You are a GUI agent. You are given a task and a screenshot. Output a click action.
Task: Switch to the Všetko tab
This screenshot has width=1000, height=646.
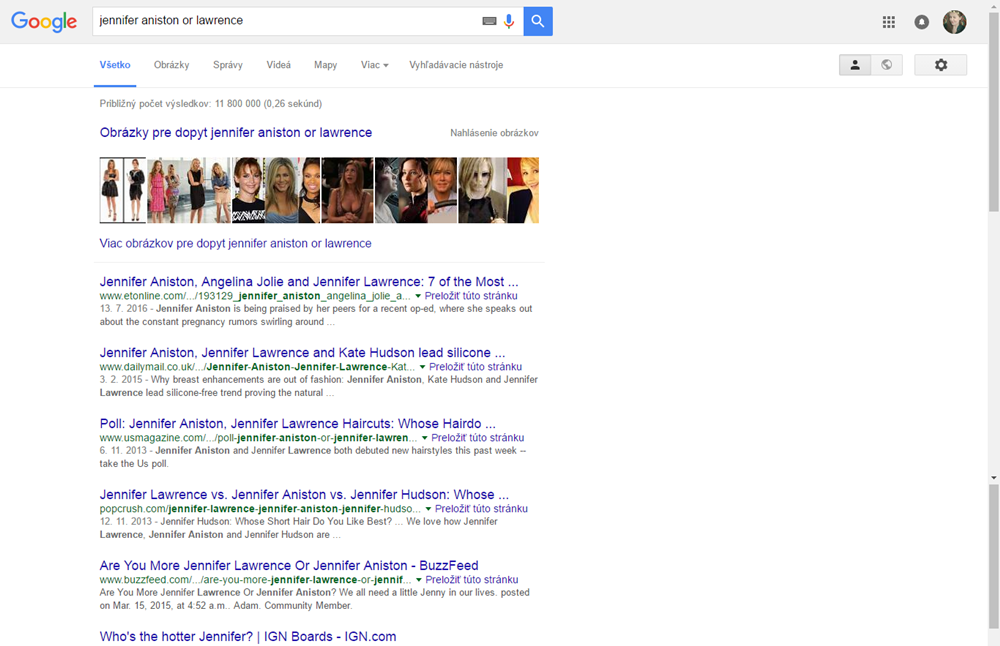(x=115, y=65)
